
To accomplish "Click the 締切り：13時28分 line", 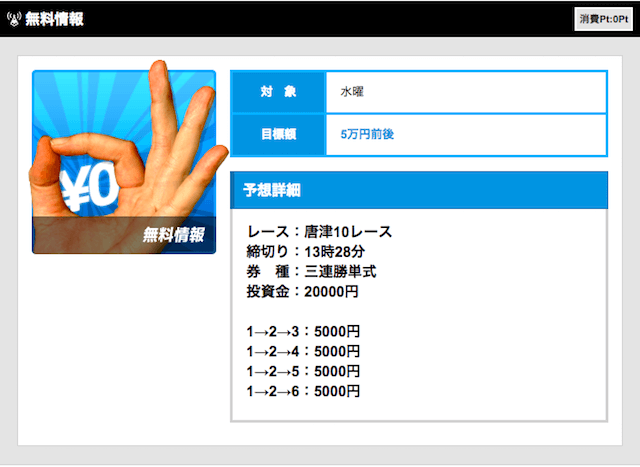I will (305, 252).
